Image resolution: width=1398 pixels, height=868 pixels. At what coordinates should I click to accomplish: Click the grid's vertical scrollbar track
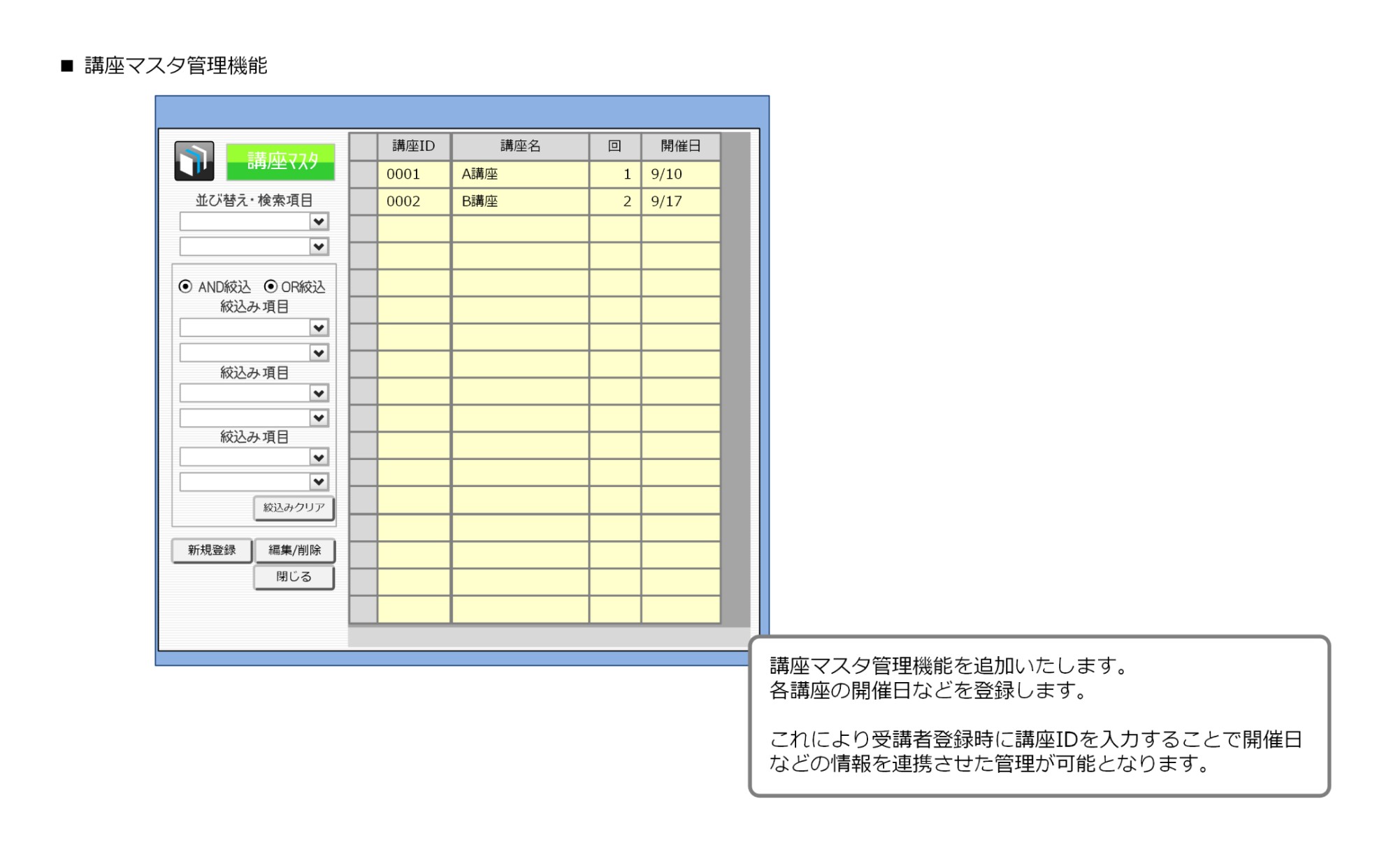point(736,379)
